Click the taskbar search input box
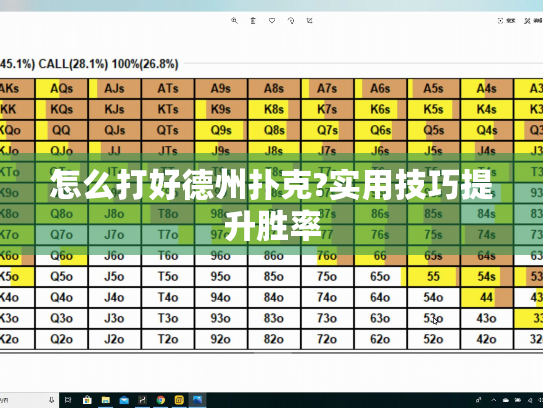Screen dimensions: 543x408 [29, 400]
